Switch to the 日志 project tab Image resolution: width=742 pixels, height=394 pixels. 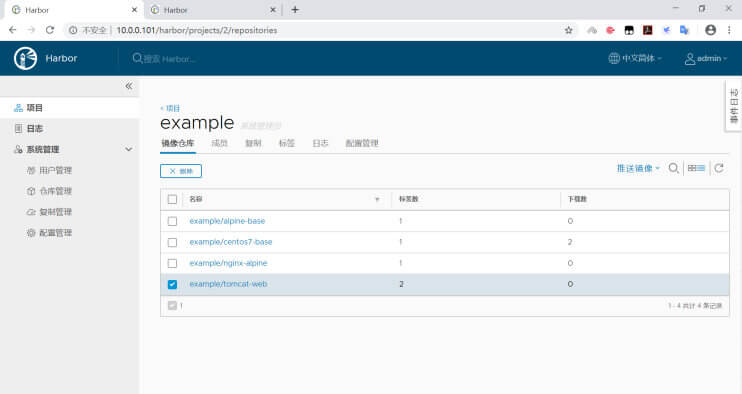(x=320, y=143)
